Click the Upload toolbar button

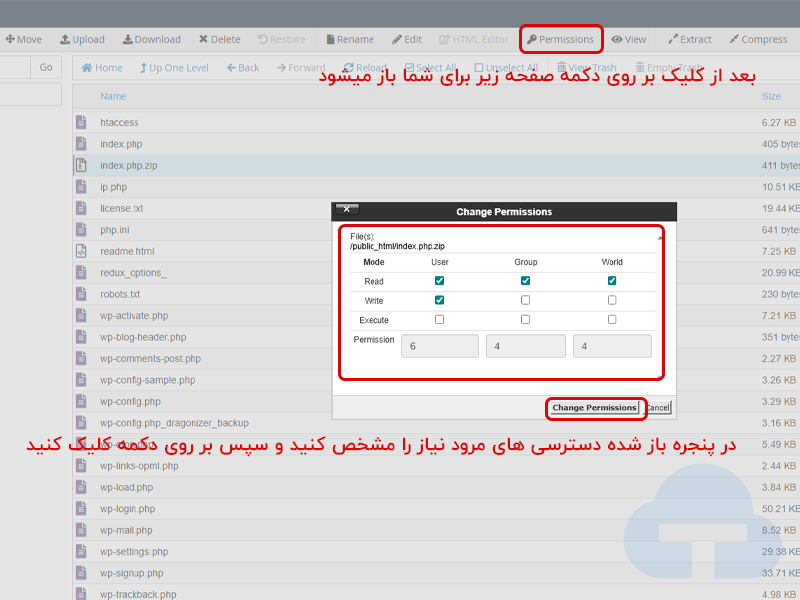pyautogui.click(x=82, y=39)
